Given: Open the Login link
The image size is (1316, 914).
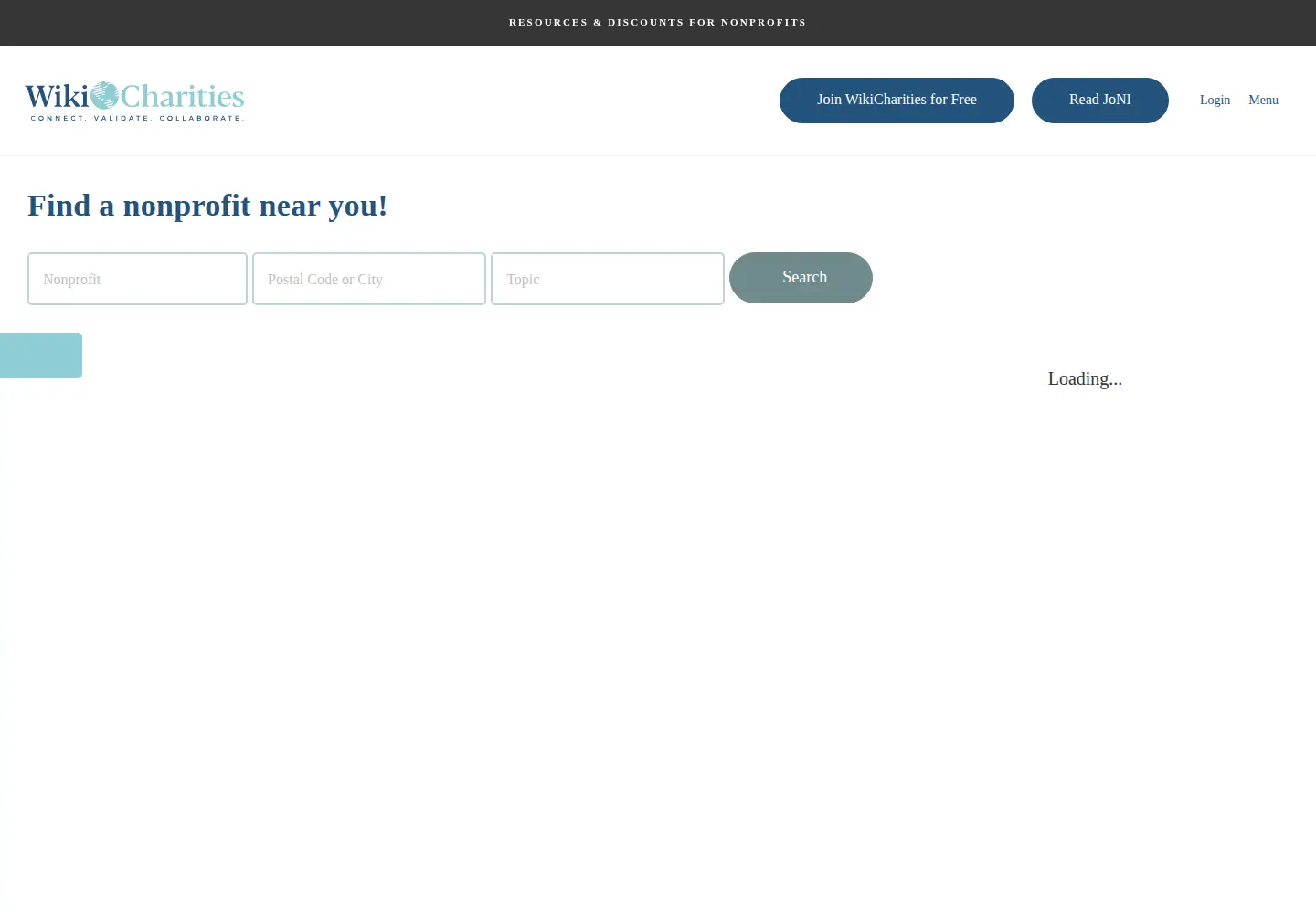Looking at the screenshot, I should tap(1215, 100).
